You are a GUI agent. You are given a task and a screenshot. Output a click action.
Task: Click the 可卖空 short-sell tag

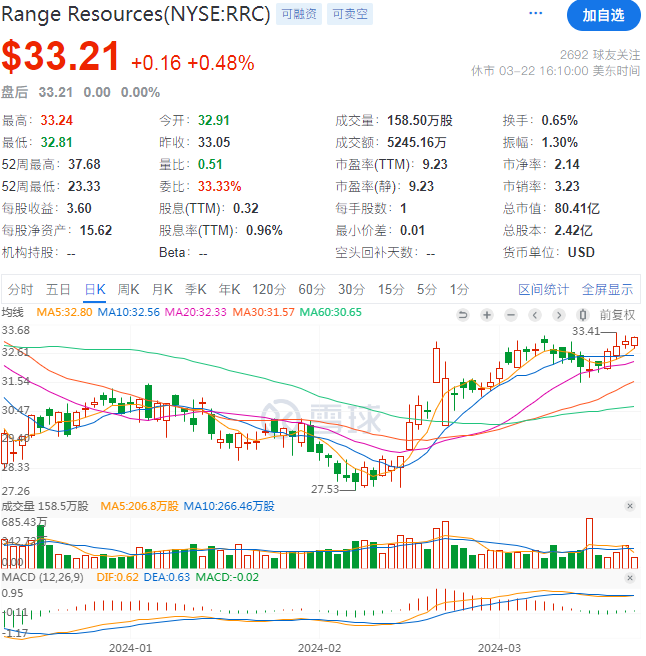click(350, 14)
